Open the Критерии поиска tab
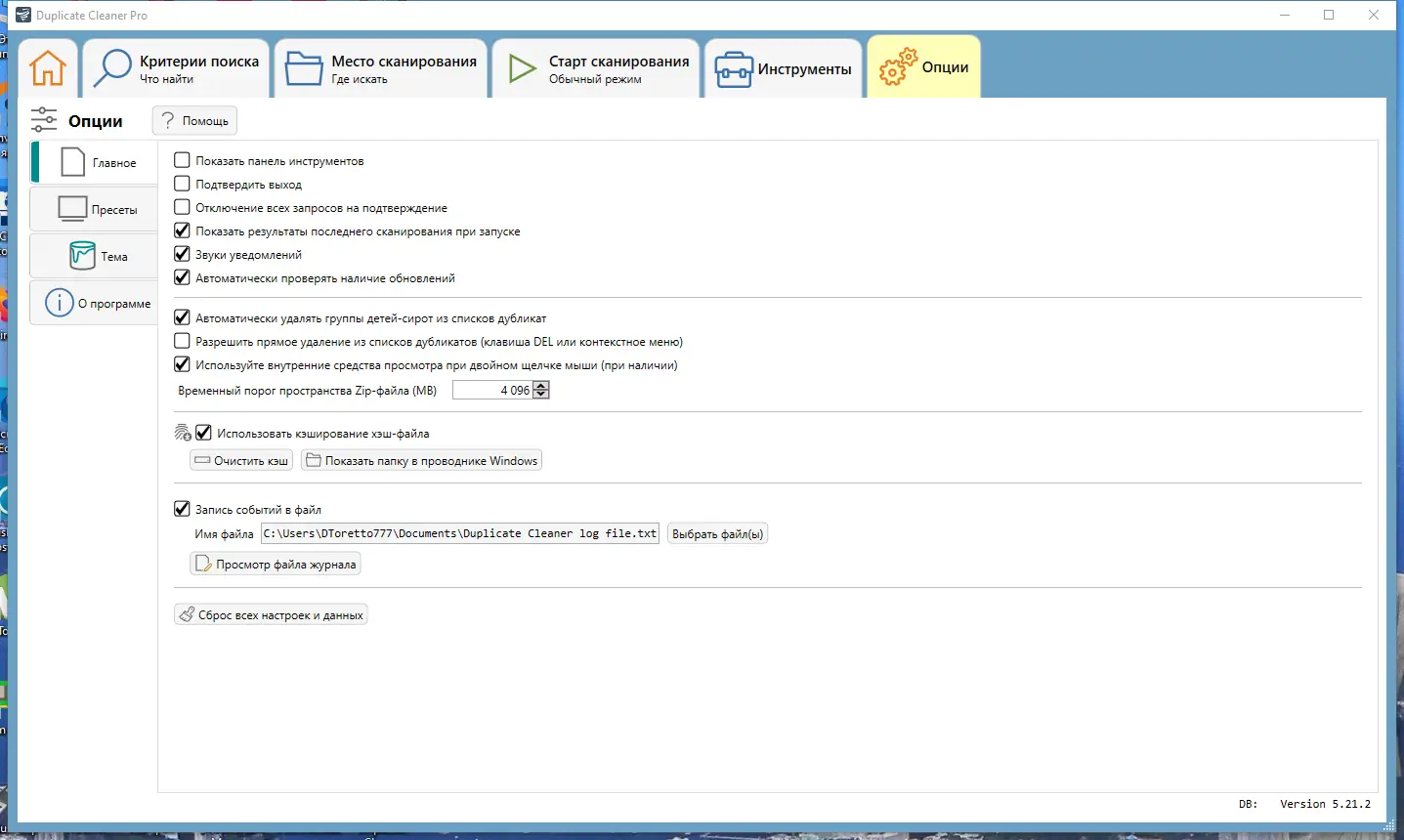Screen dimensions: 1404x840 177,68
